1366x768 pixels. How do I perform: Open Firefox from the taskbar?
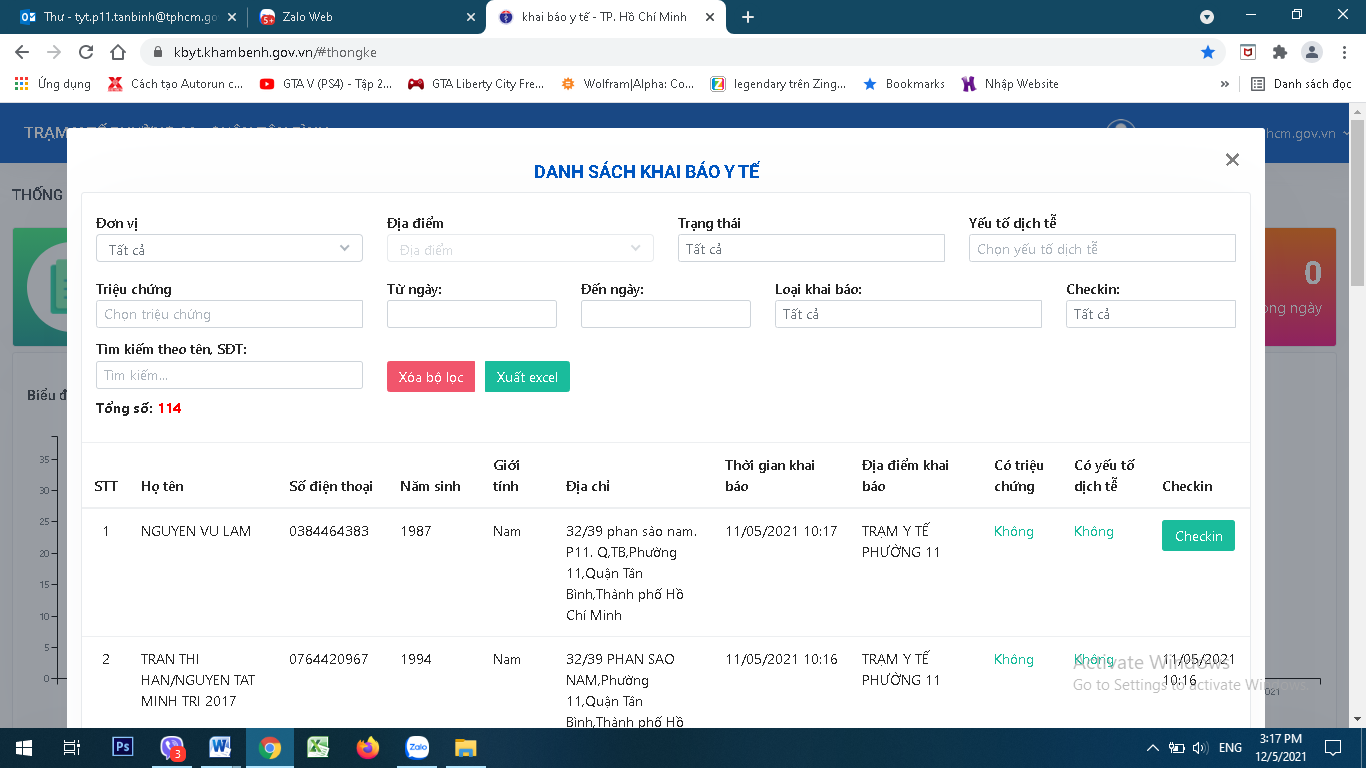[x=368, y=747]
